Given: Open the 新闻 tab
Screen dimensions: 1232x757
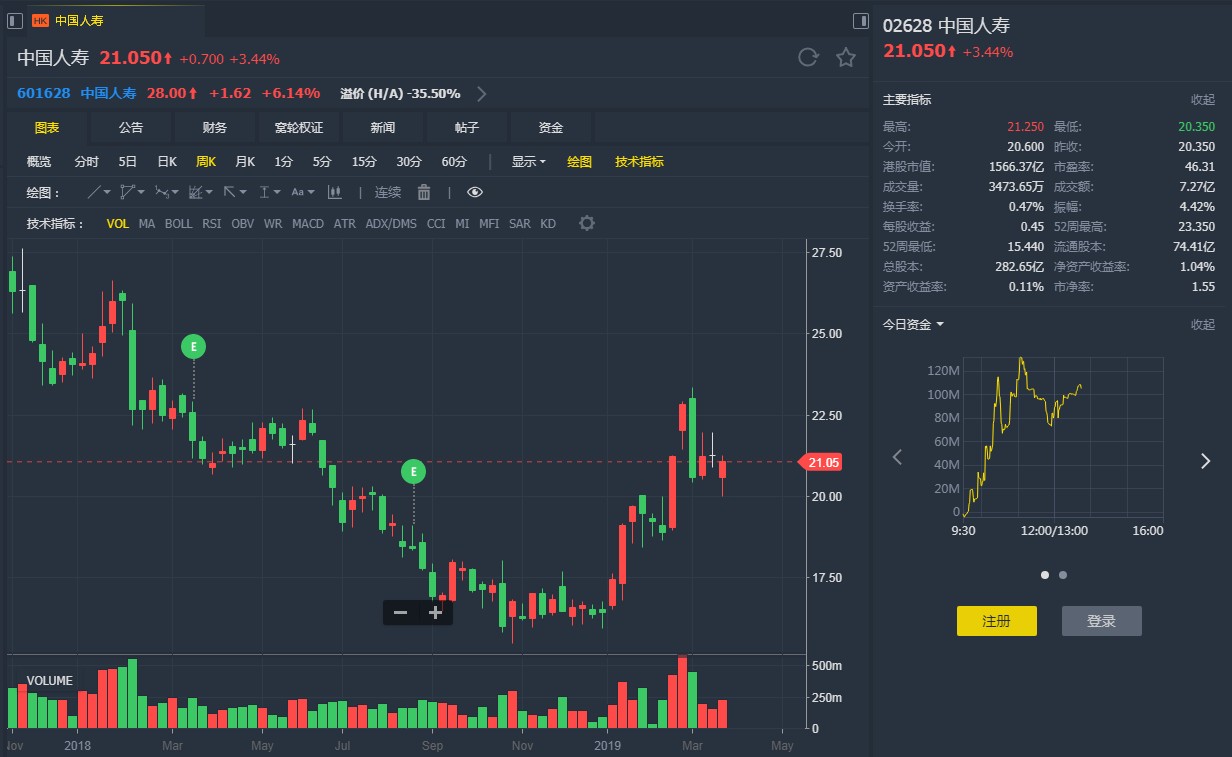Looking at the screenshot, I should [383, 128].
